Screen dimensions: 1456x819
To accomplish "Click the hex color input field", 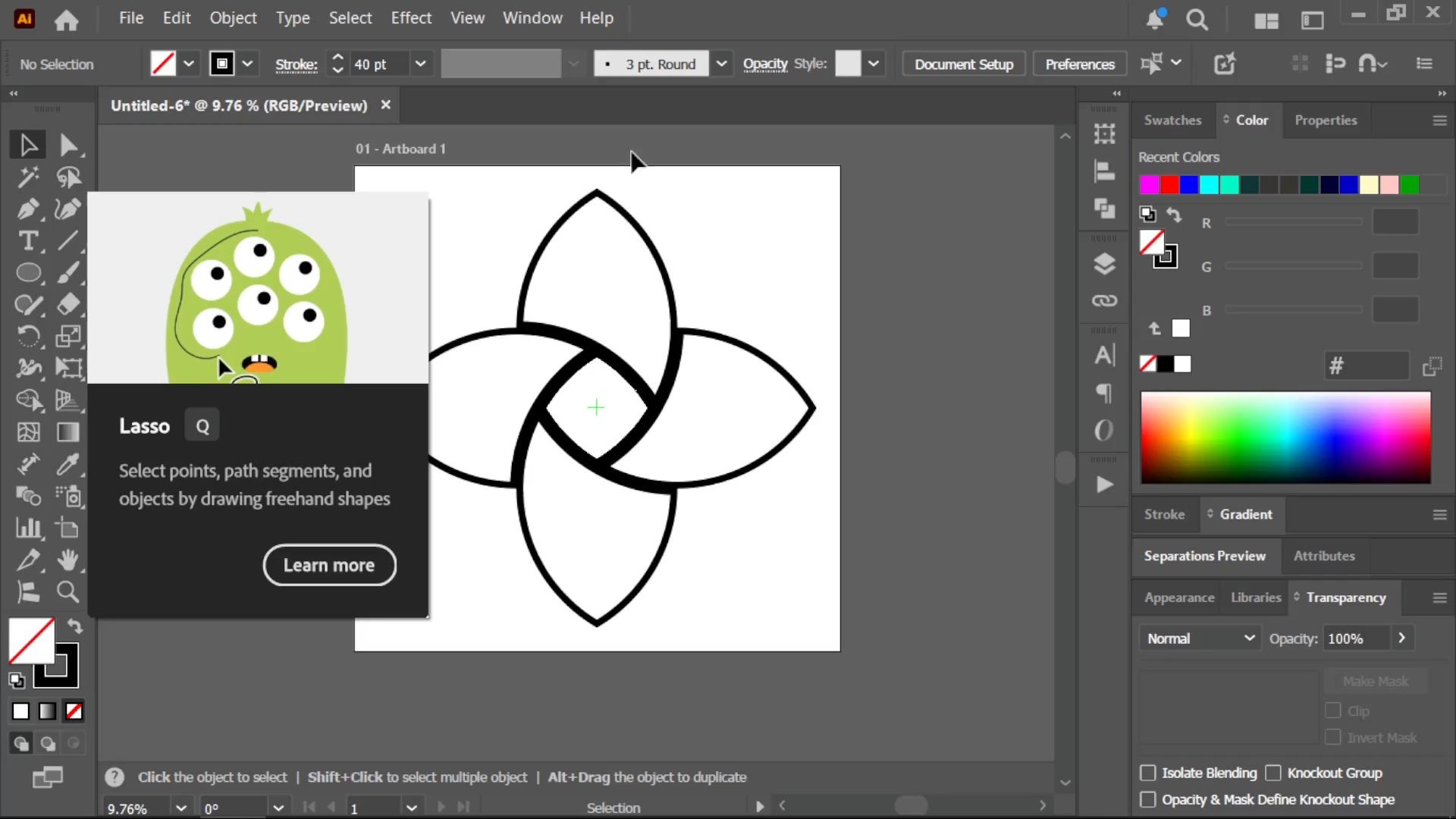I will coord(1367,366).
